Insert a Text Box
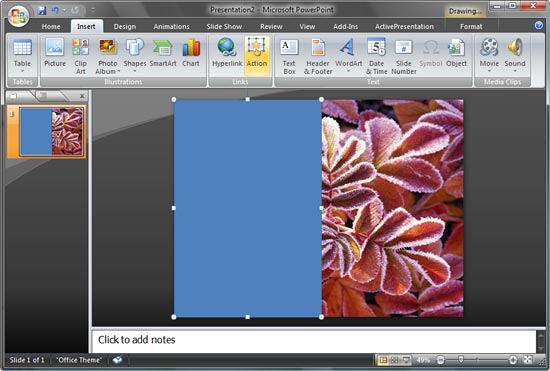The width and height of the screenshot is (550, 371). pyautogui.click(x=289, y=56)
